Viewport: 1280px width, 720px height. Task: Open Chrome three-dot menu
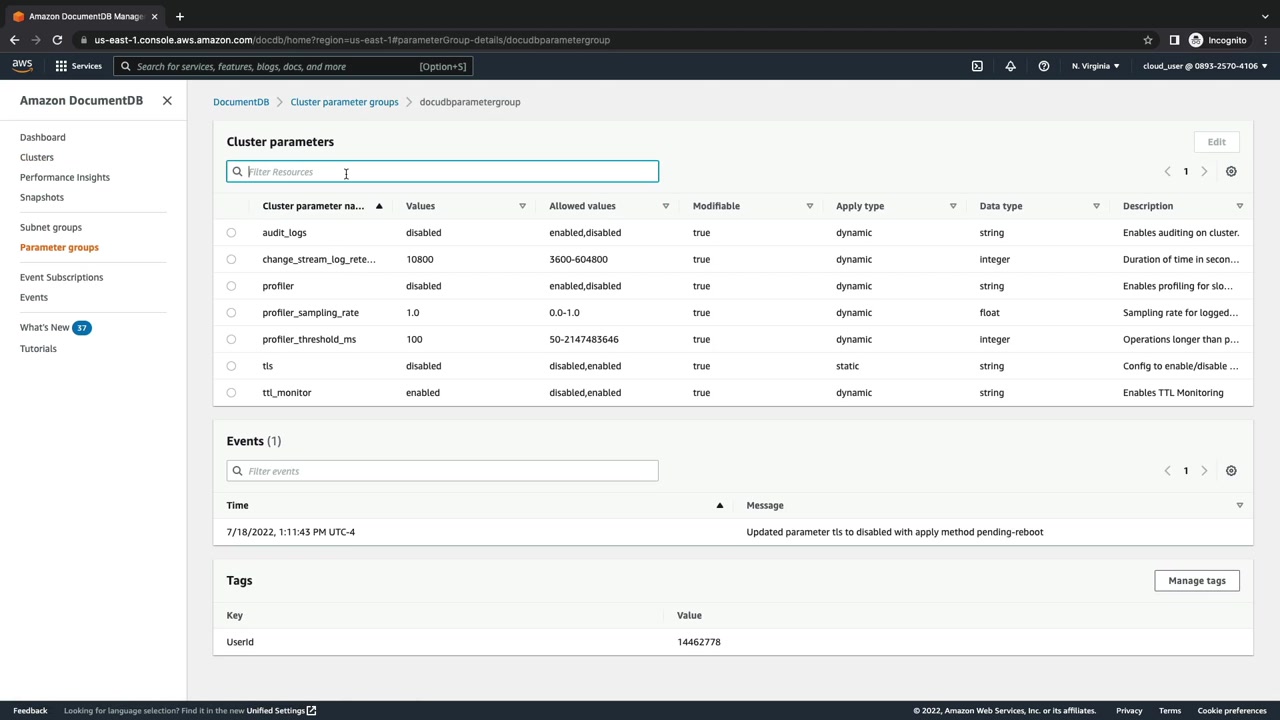[1266, 40]
